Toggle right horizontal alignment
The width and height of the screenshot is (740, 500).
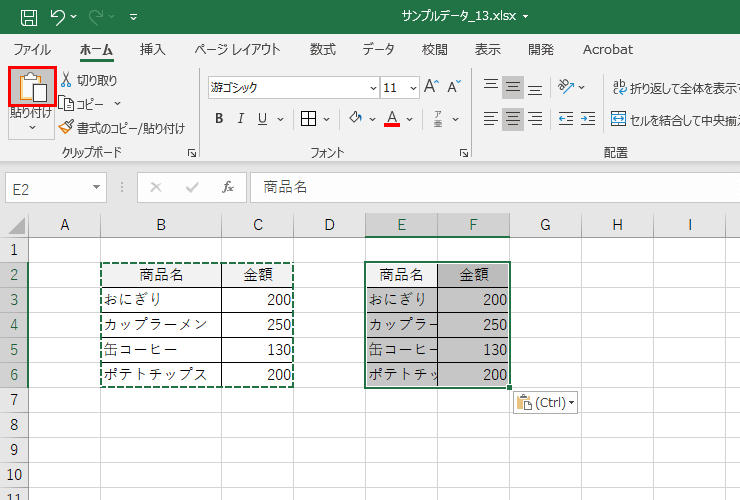pos(535,119)
